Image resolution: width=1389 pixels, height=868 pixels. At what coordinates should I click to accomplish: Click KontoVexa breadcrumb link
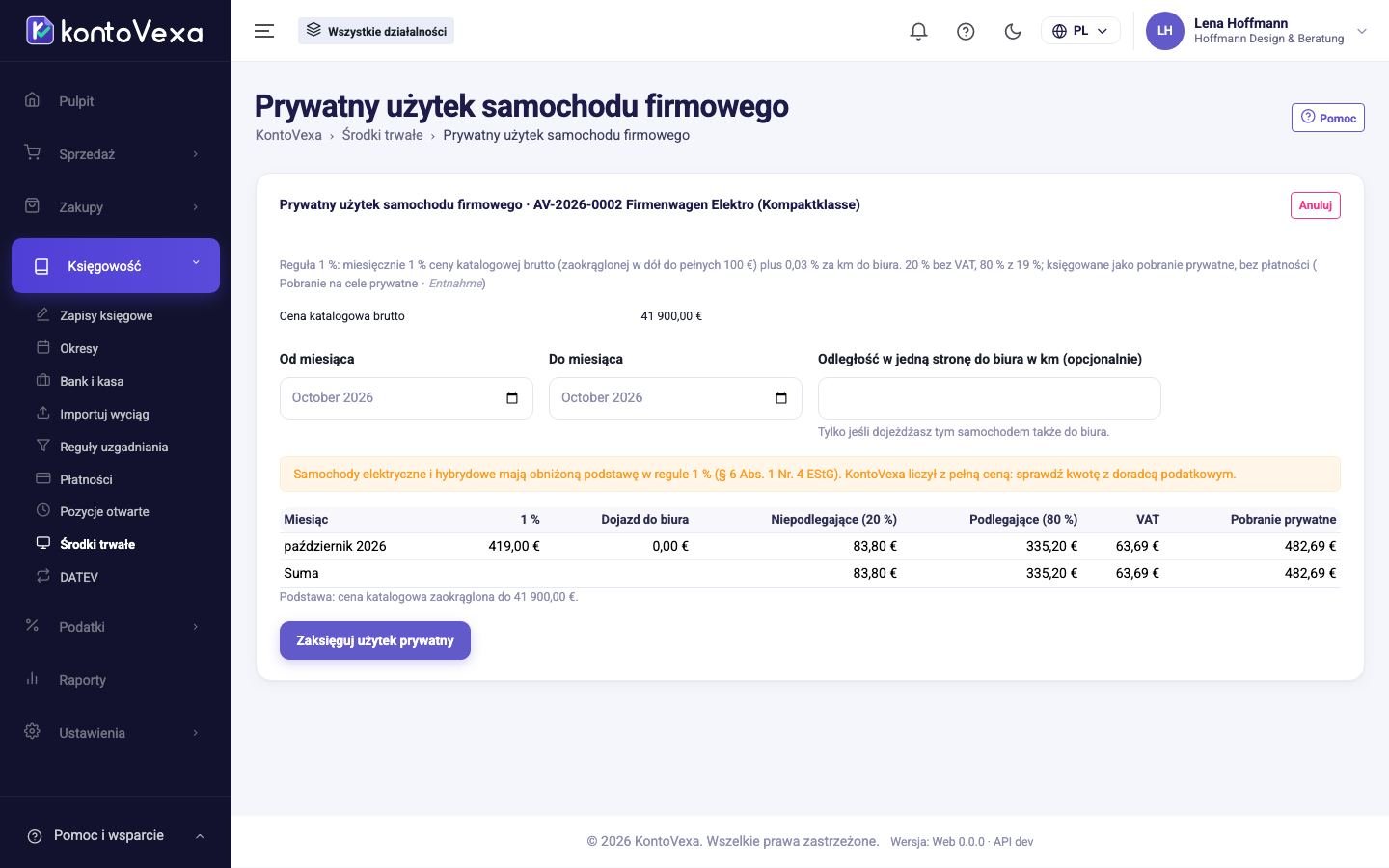(288, 135)
